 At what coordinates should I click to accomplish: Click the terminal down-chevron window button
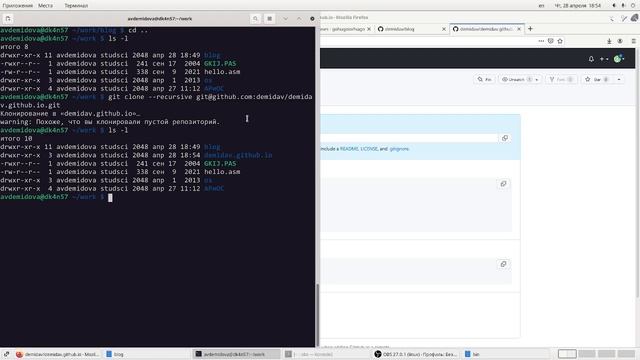coord(285,19)
